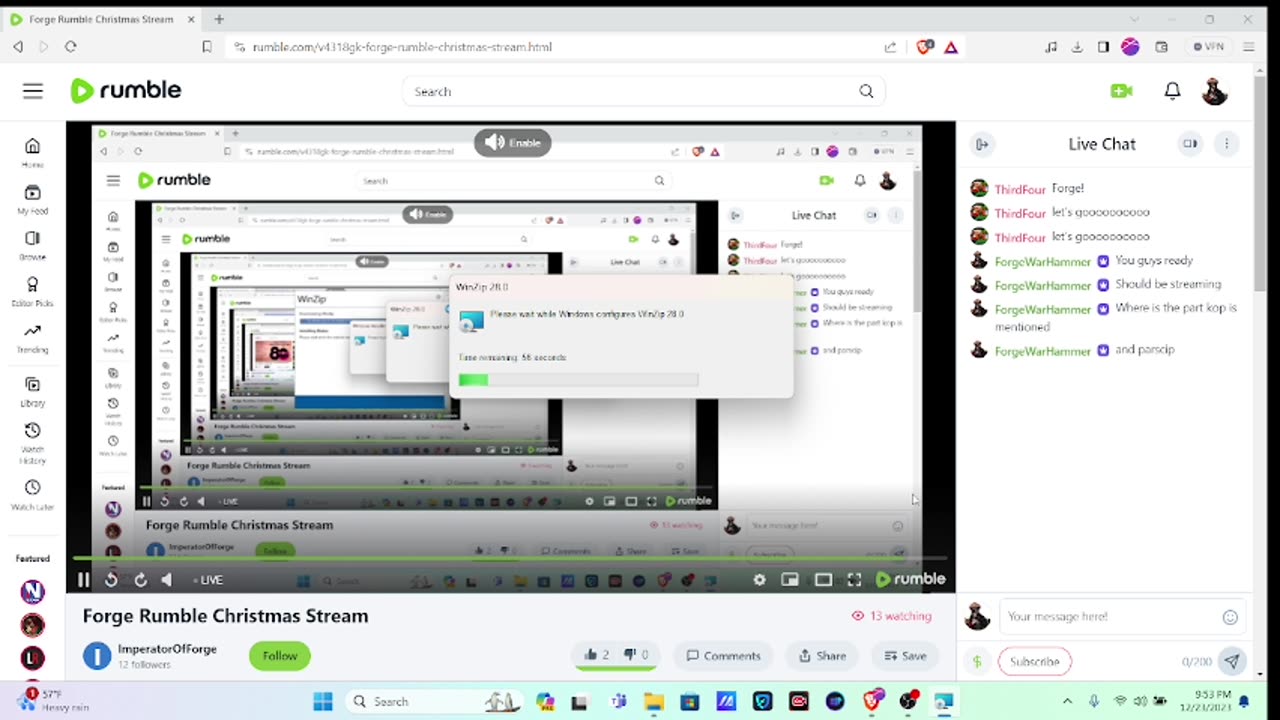Toggle picture-in-picture mode
This screenshot has width=1280, height=720.
point(790,579)
